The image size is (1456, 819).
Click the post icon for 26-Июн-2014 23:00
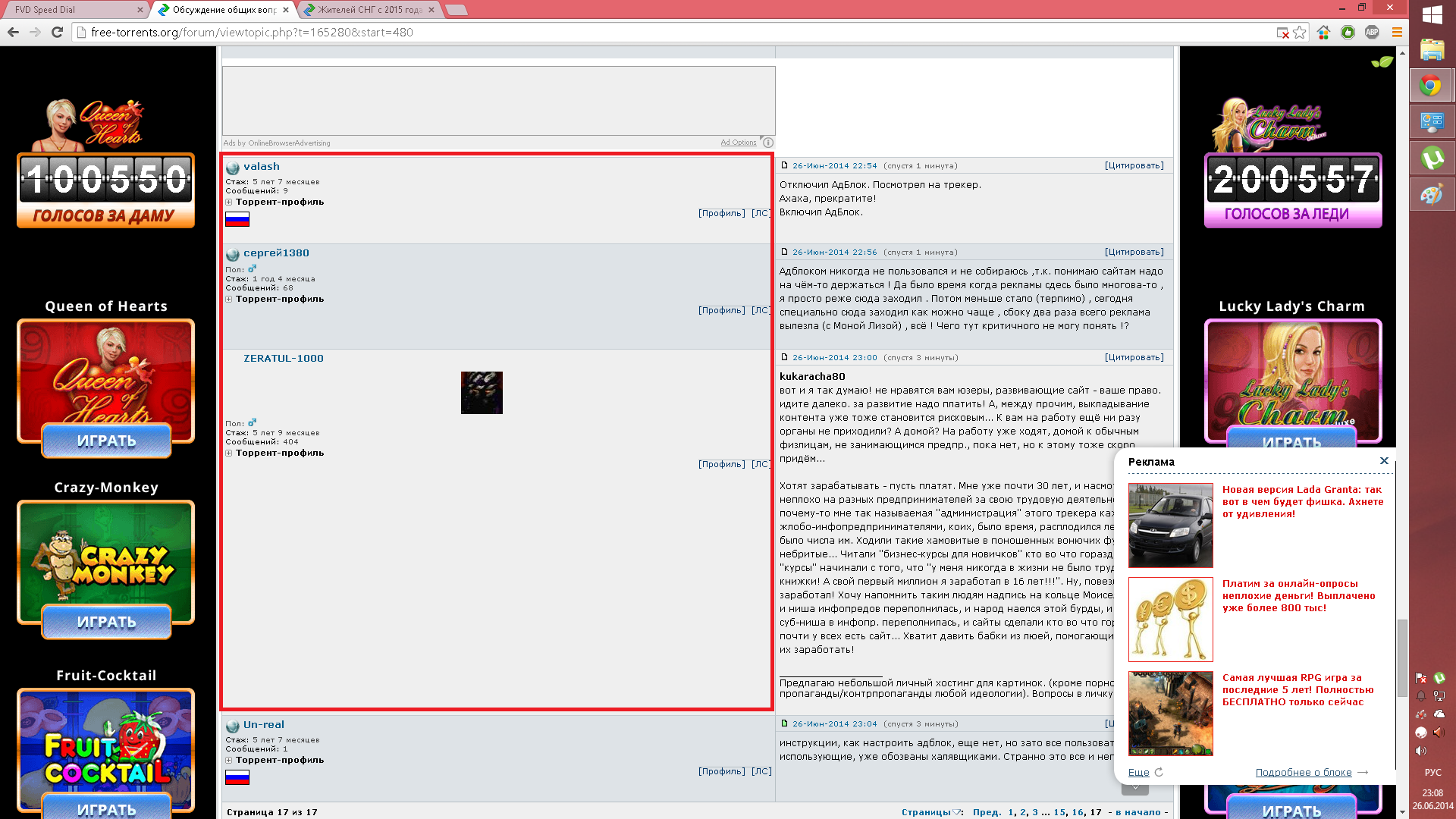pyautogui.click(x=785, y=357)
